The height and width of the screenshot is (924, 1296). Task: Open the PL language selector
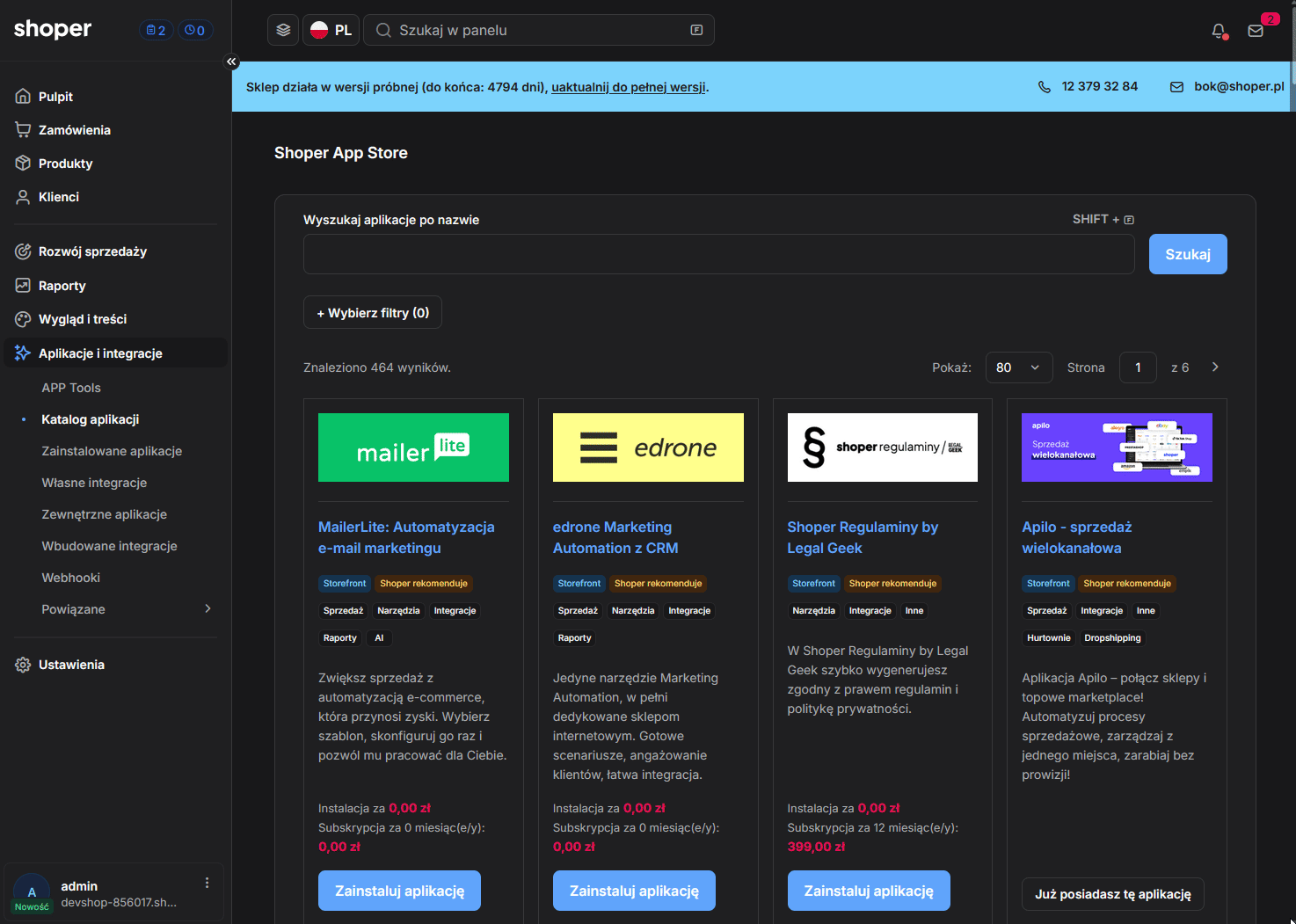pyautogui.click(x=331, y=30)
